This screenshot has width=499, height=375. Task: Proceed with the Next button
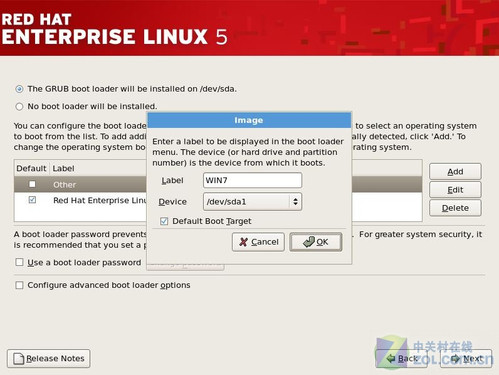click(466, 359)
